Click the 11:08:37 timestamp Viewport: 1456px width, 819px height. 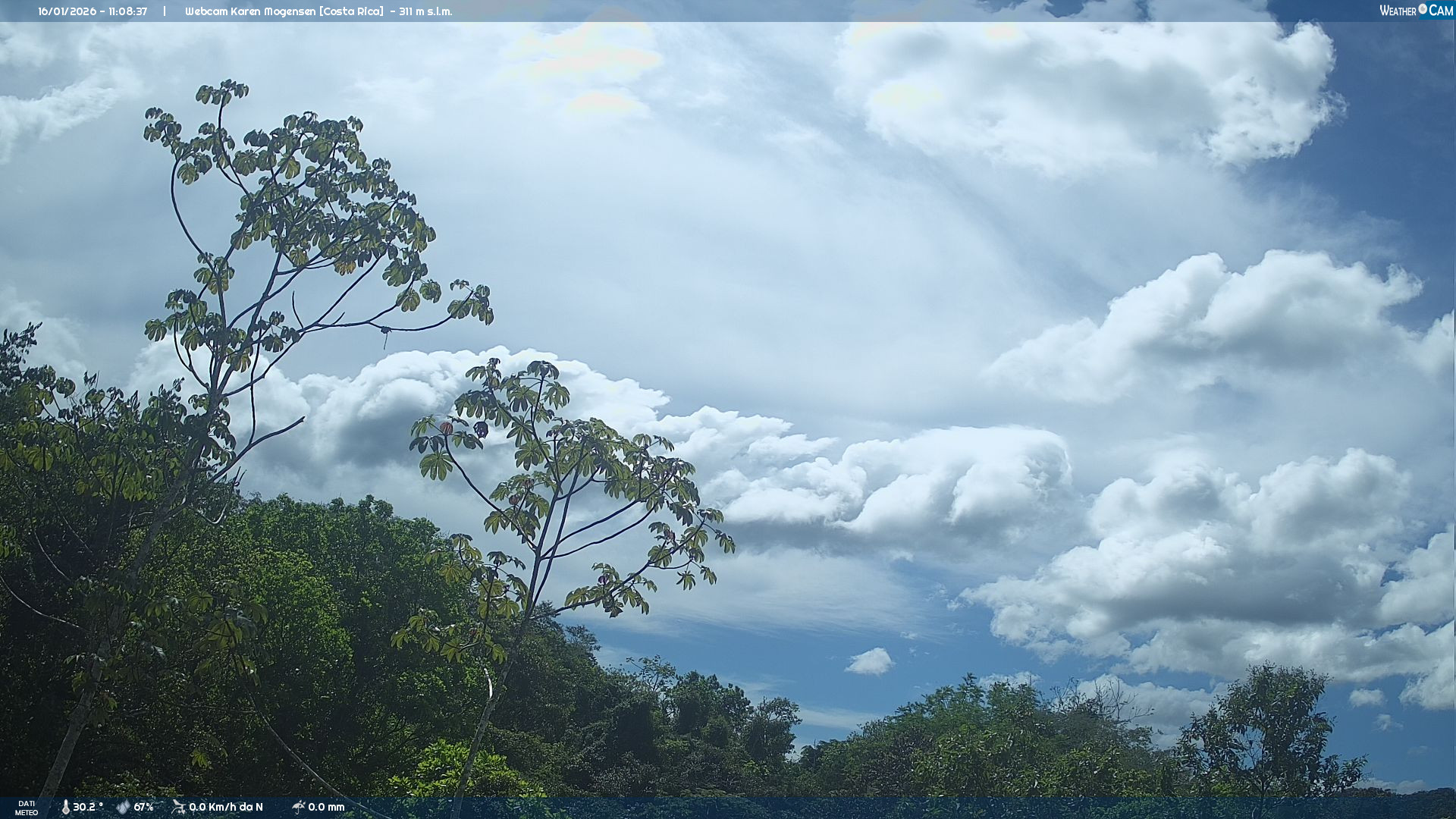(127, 11)
